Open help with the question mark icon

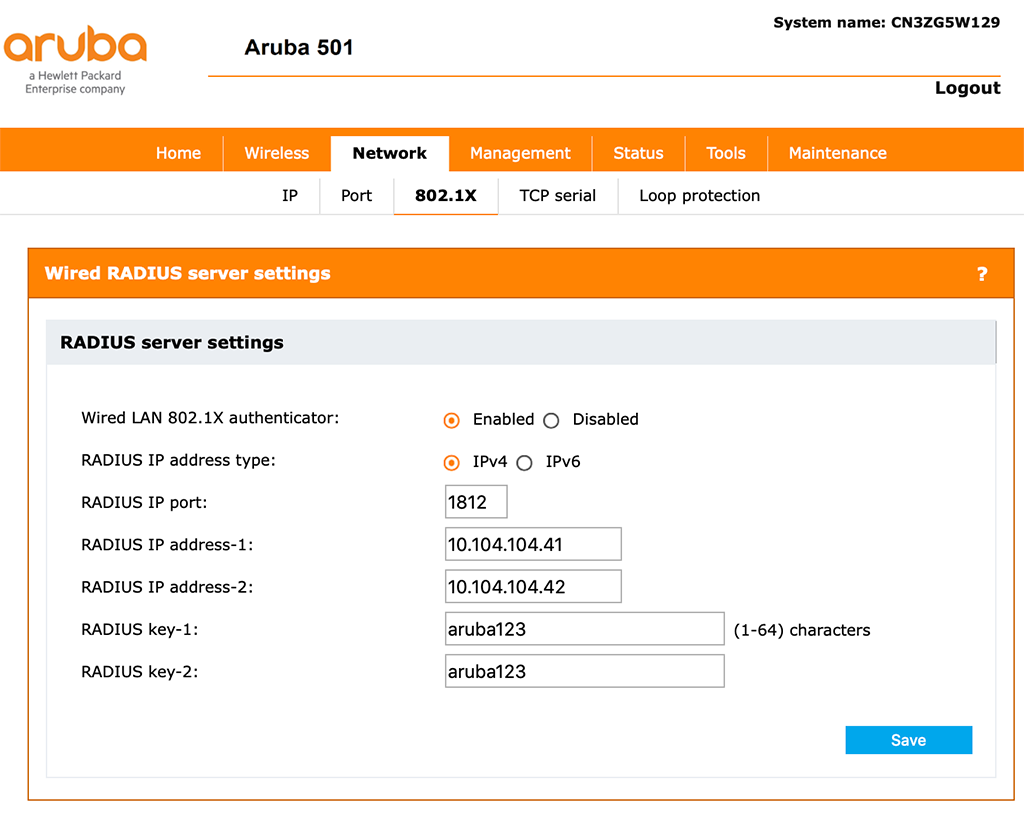982,274
